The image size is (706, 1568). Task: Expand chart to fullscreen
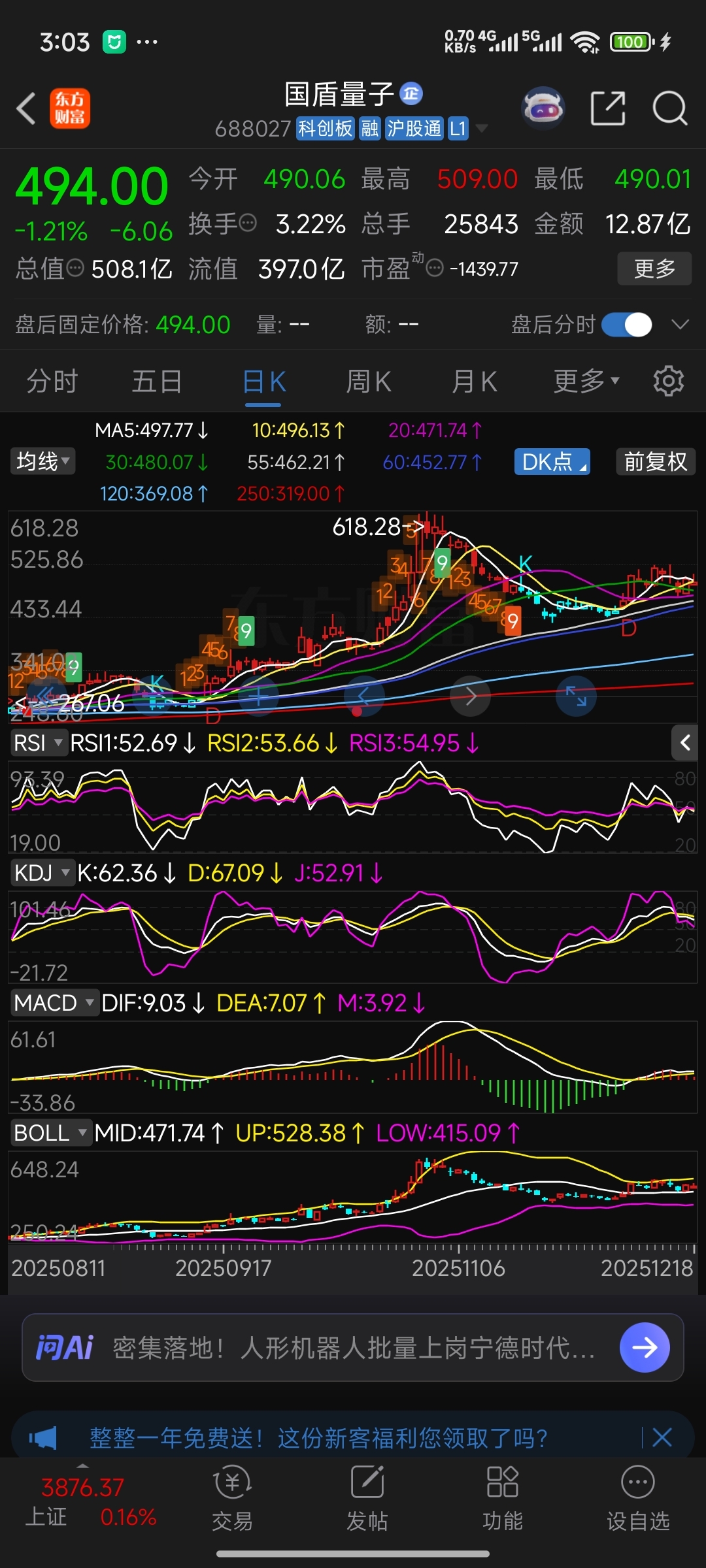point(576,696)
